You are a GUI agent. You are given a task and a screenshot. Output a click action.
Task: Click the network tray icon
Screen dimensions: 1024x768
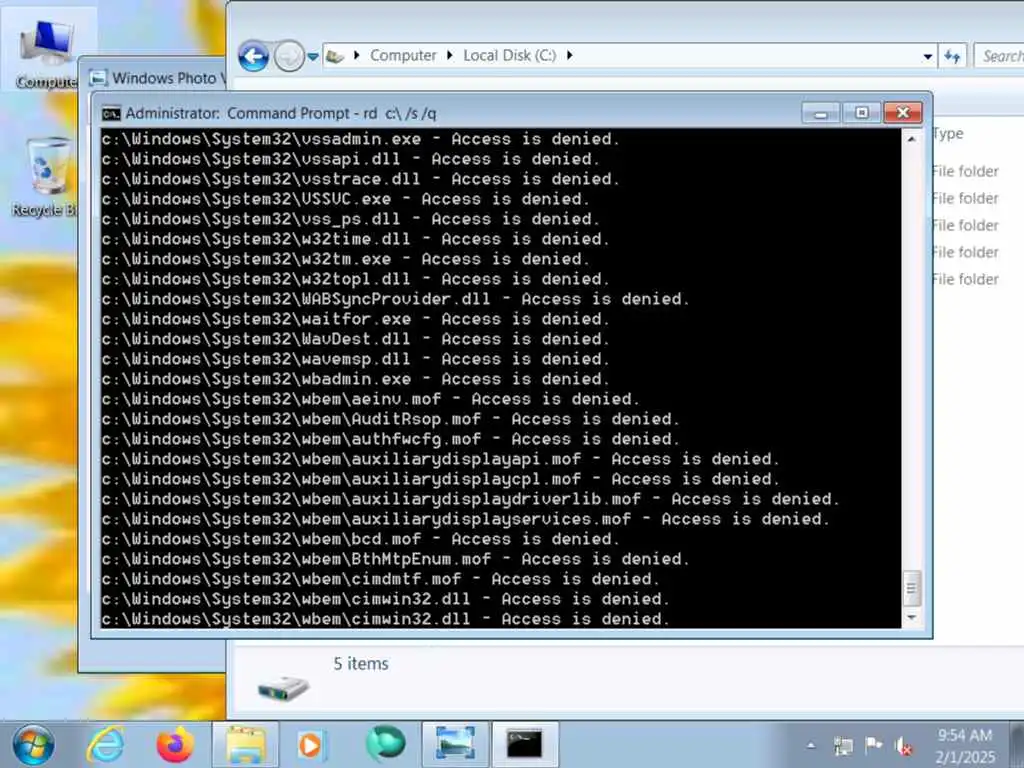tap(843, 745)
